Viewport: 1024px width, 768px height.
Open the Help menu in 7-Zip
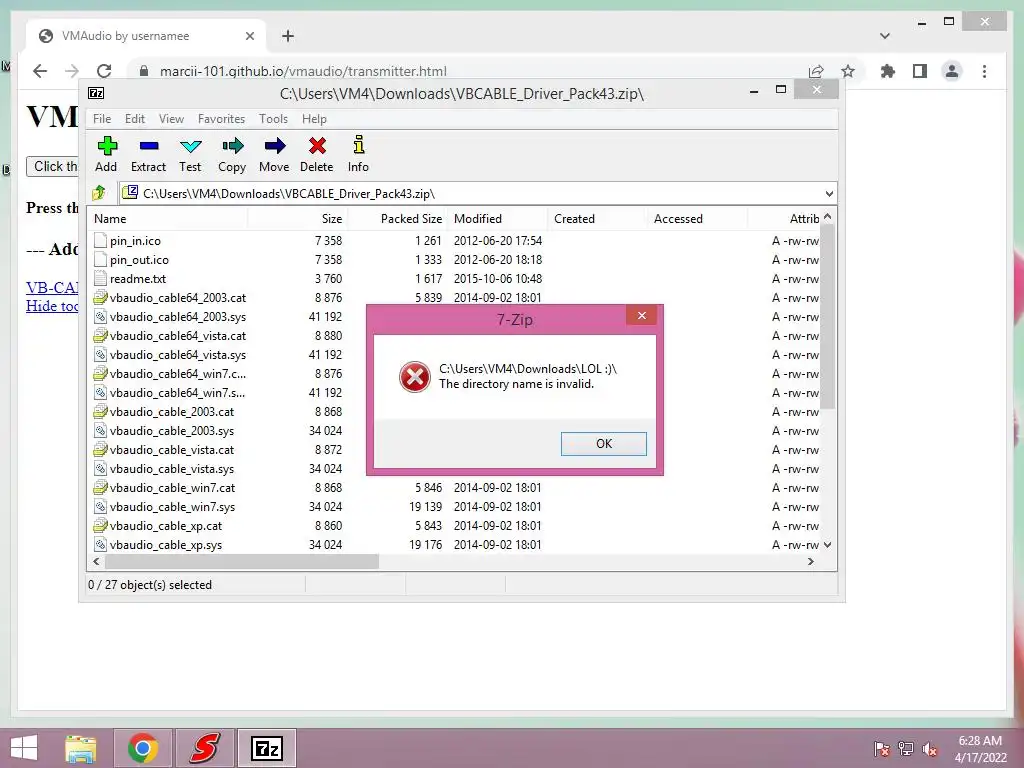pos(314,119)
